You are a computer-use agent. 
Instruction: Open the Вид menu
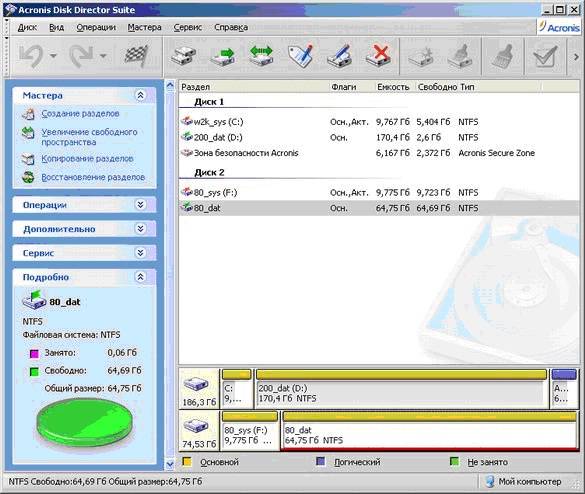click(56, 27)
